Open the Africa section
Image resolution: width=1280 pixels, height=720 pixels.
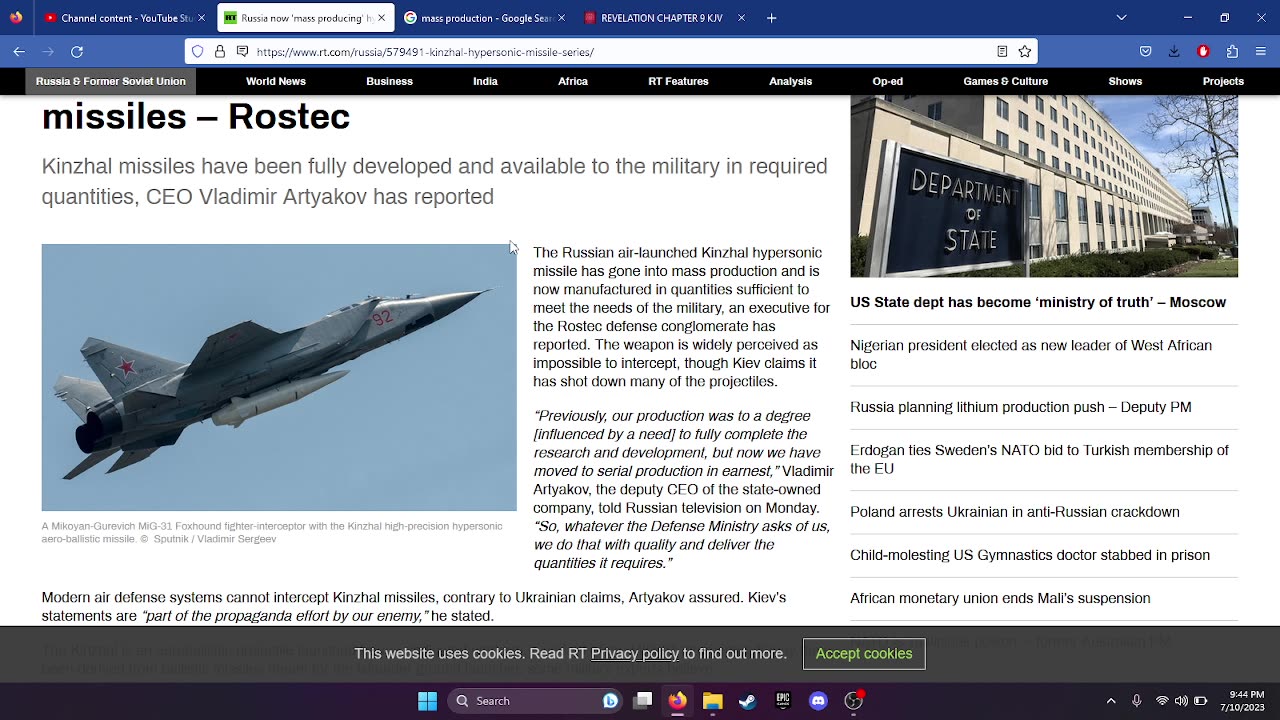tap(573, 81)
